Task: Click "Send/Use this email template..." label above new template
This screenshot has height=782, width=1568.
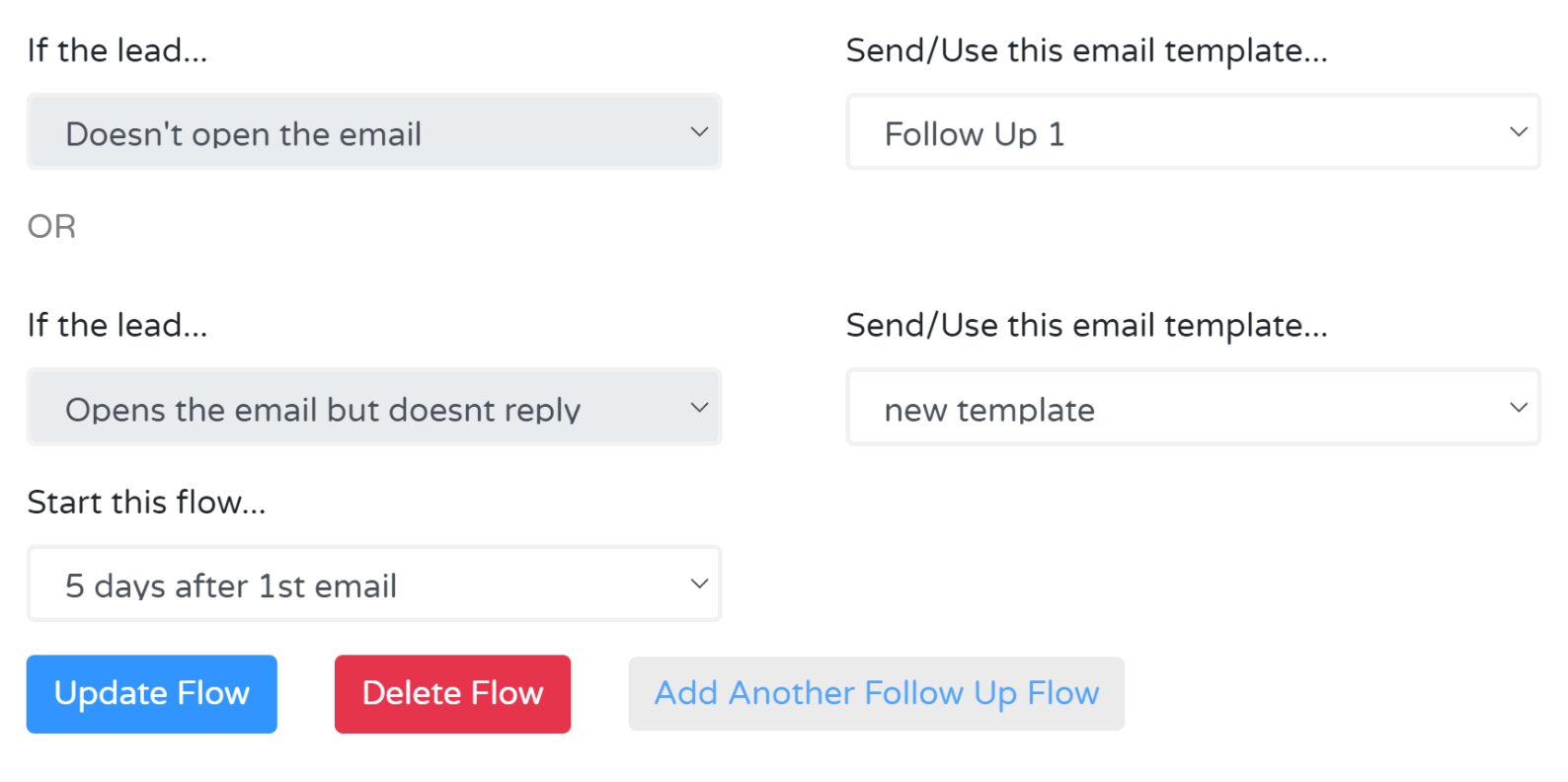Action: [1086, 325]
